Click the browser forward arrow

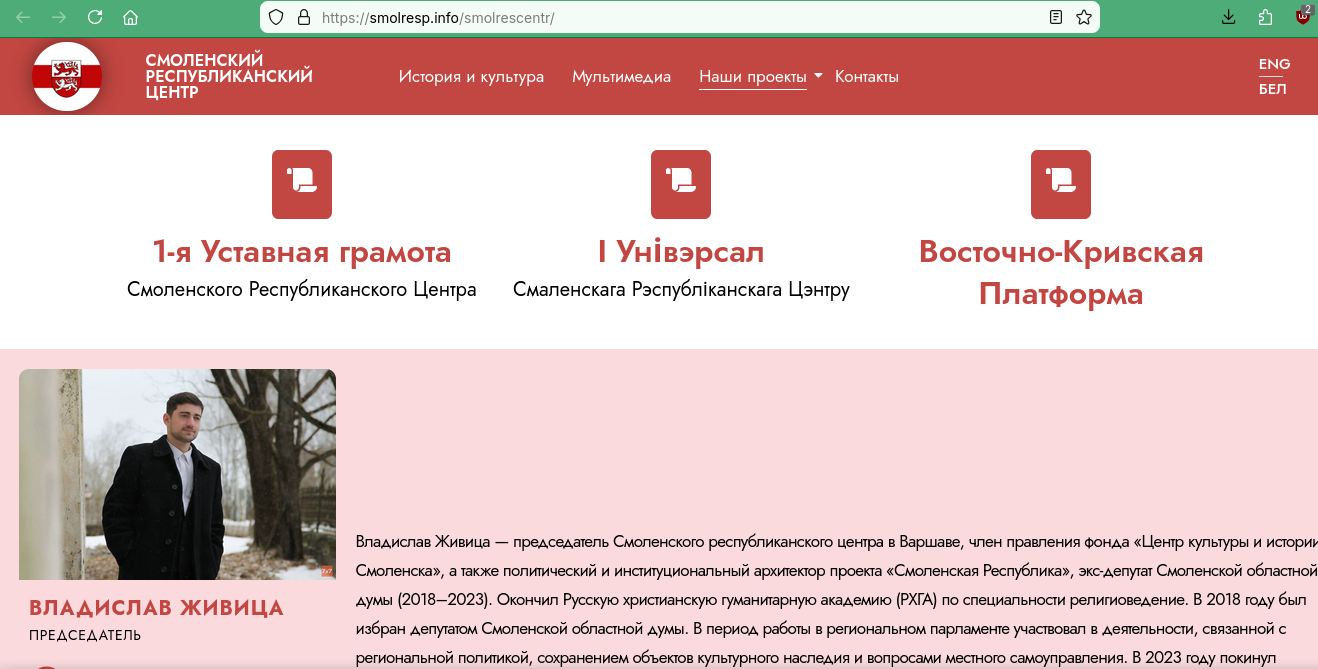point(59,17)
